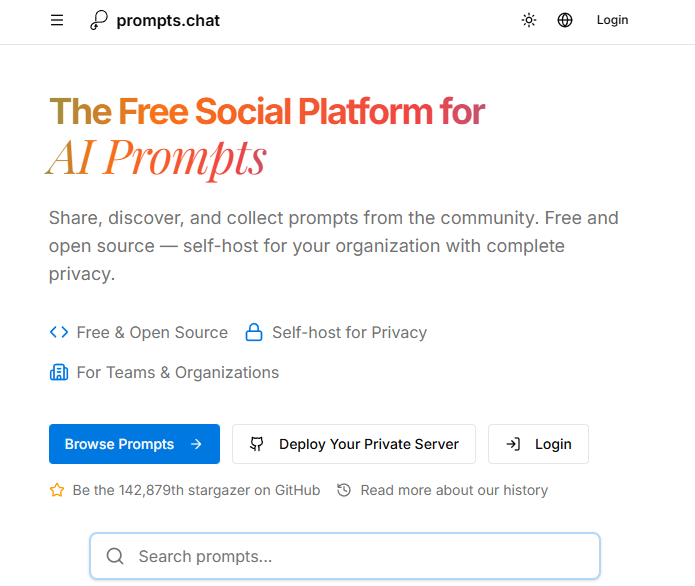Click Deploy Your Private Server

point(368,444)
